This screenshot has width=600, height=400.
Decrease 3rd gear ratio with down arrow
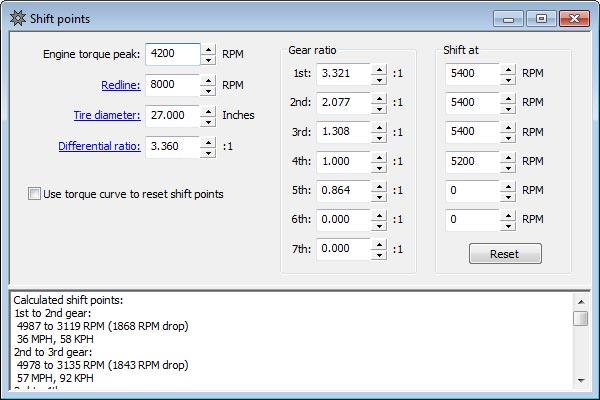[379, 138]
